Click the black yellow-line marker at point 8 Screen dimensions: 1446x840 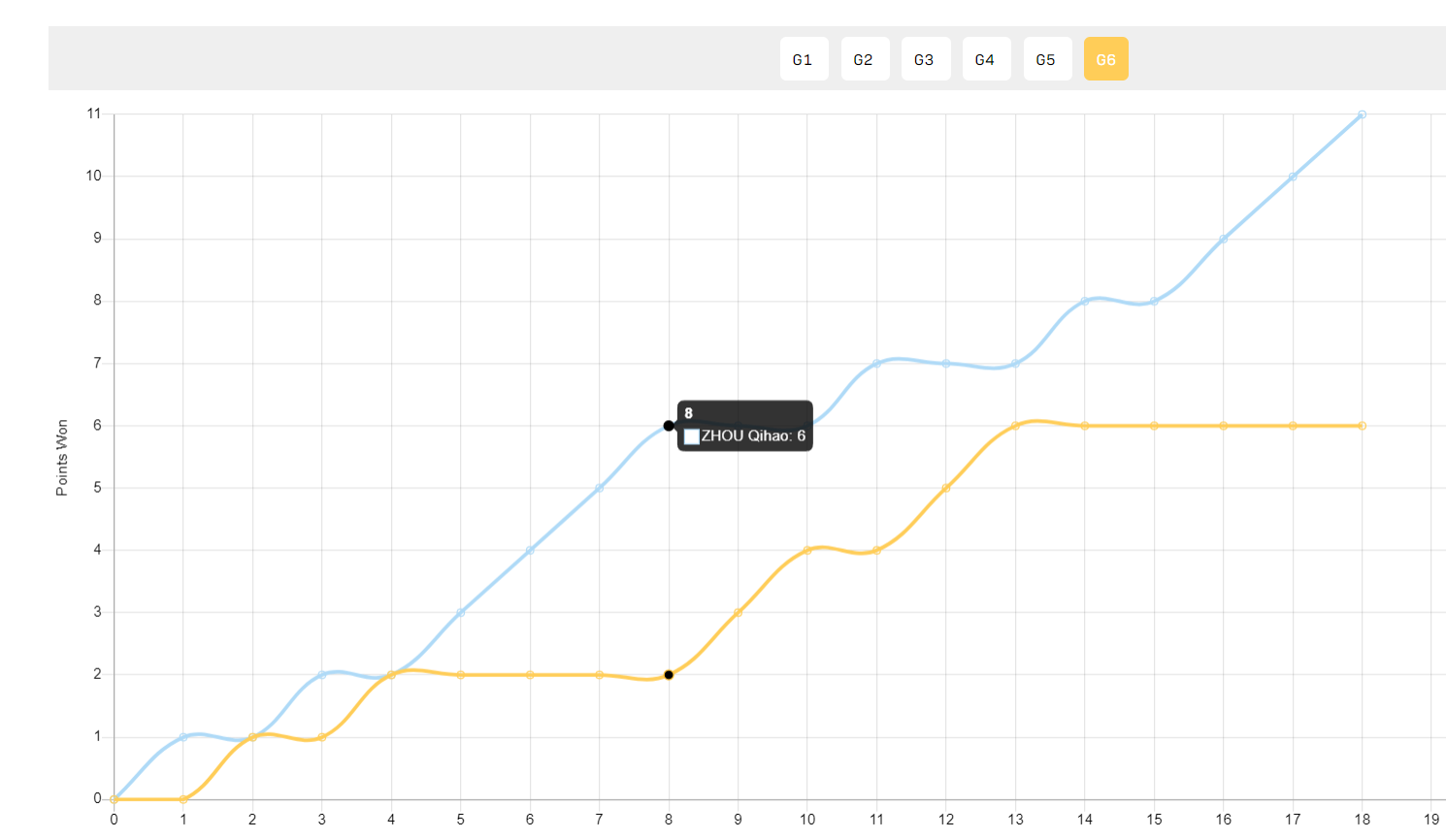click(x=669, y=675)
